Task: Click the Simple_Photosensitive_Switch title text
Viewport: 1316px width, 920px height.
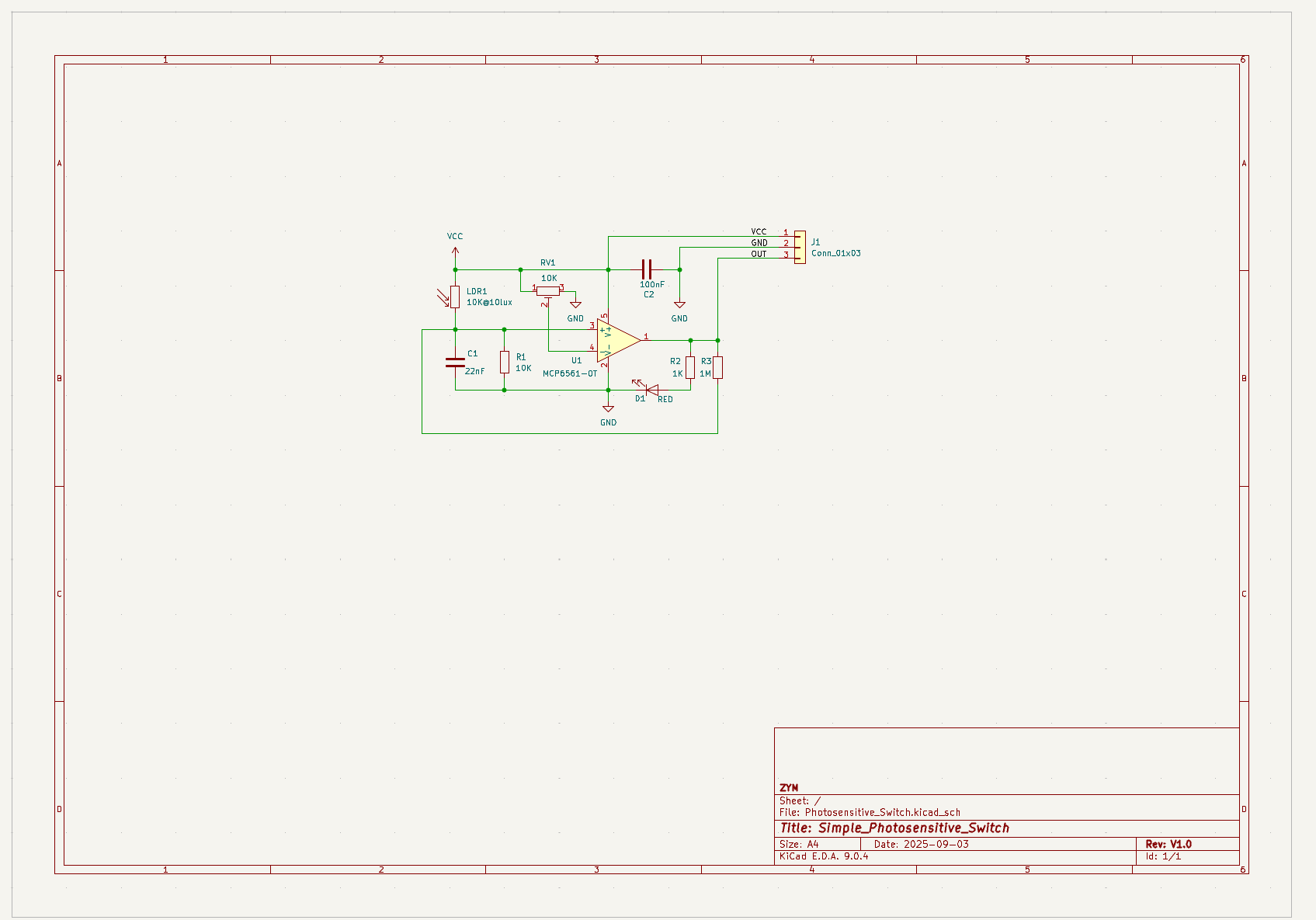Action: point(913,828)
